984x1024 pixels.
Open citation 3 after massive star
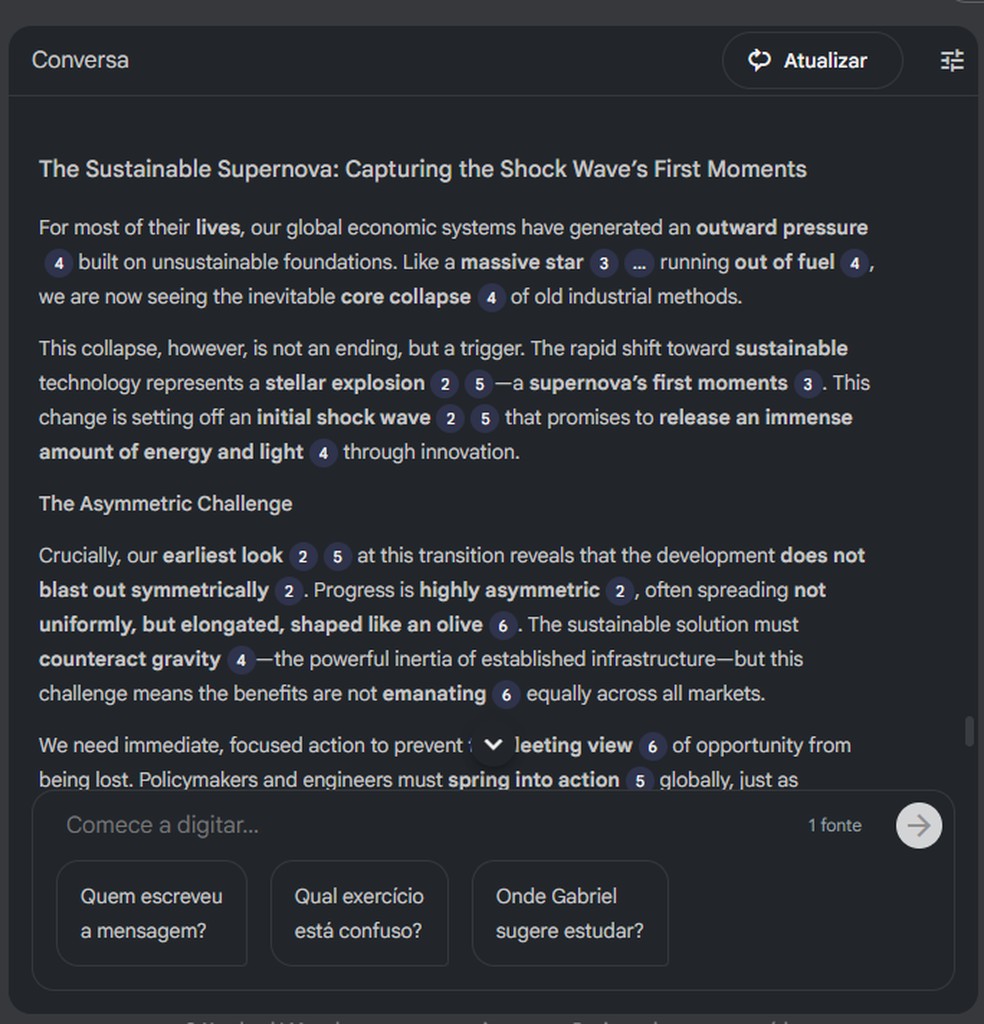pos(603,263)
